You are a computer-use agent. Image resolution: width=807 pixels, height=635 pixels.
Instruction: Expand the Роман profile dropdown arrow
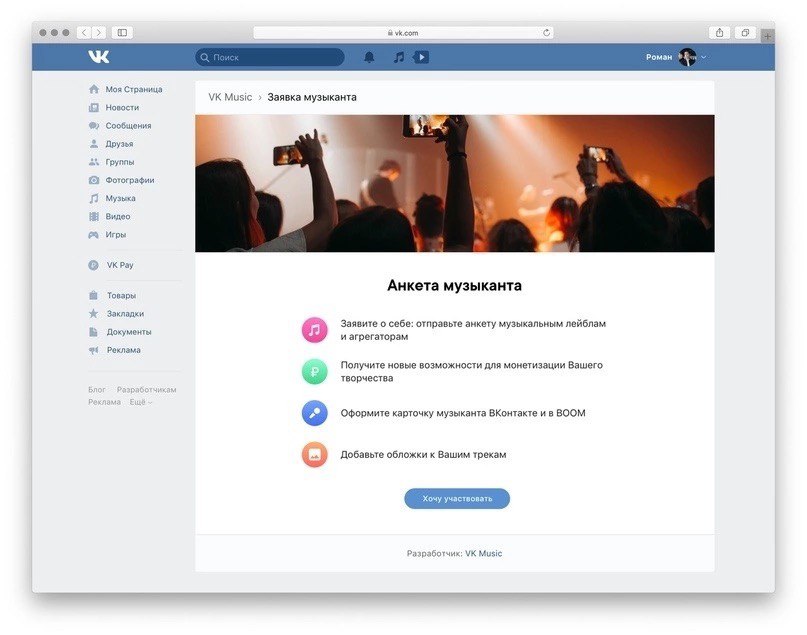point(704,57)
